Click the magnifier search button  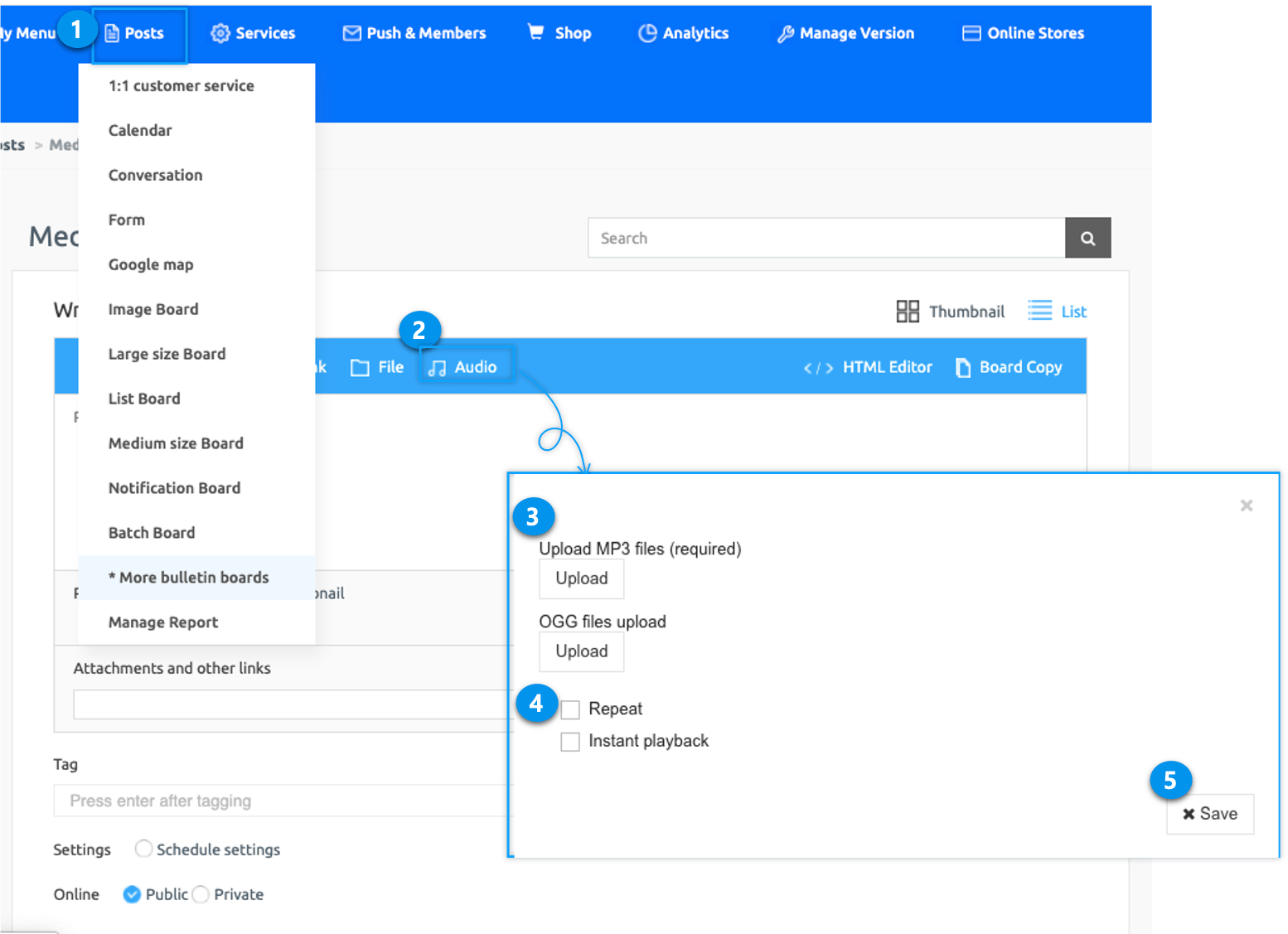click(1087, 239)
